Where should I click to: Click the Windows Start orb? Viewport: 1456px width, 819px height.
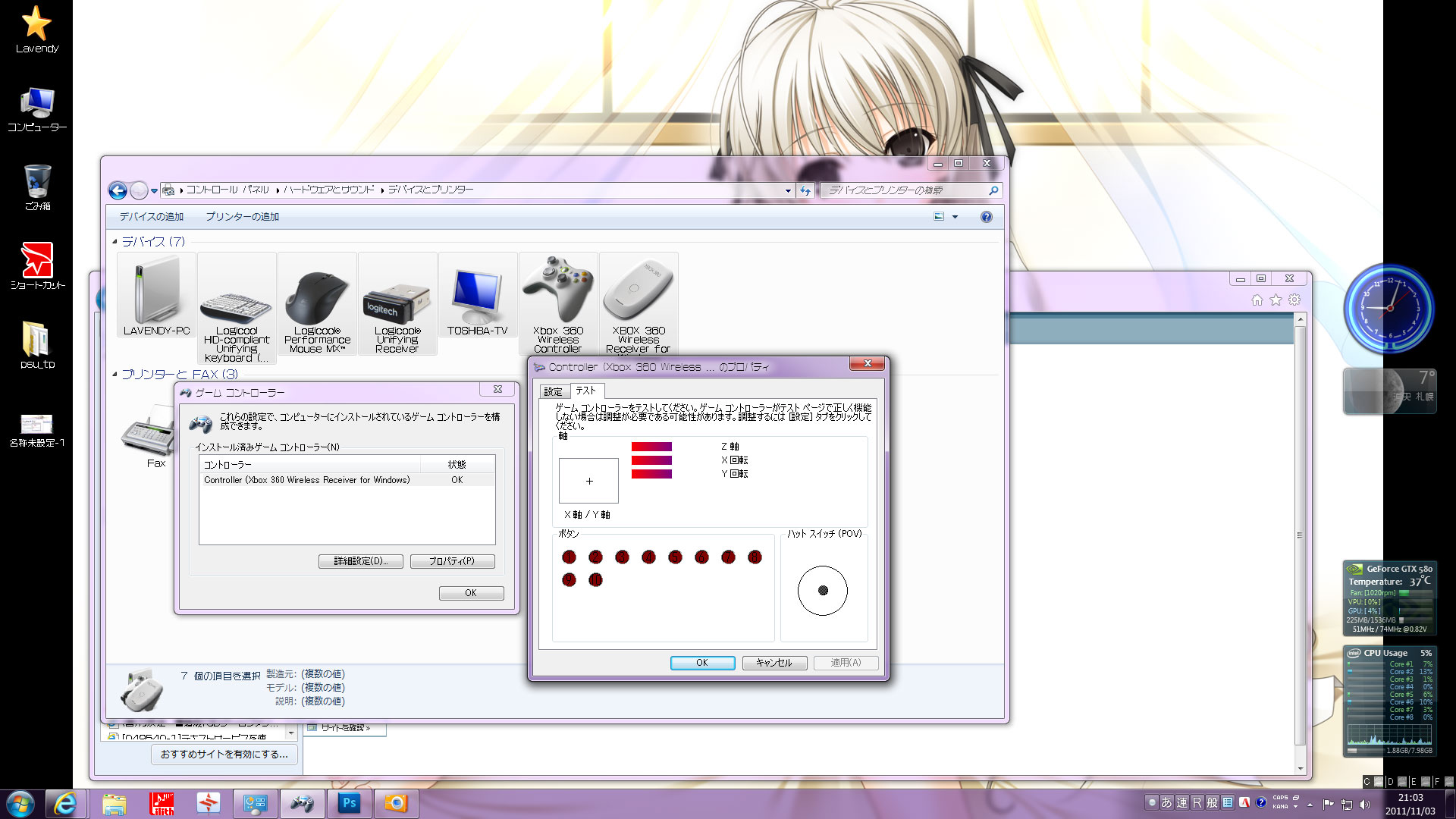point(20,803)
